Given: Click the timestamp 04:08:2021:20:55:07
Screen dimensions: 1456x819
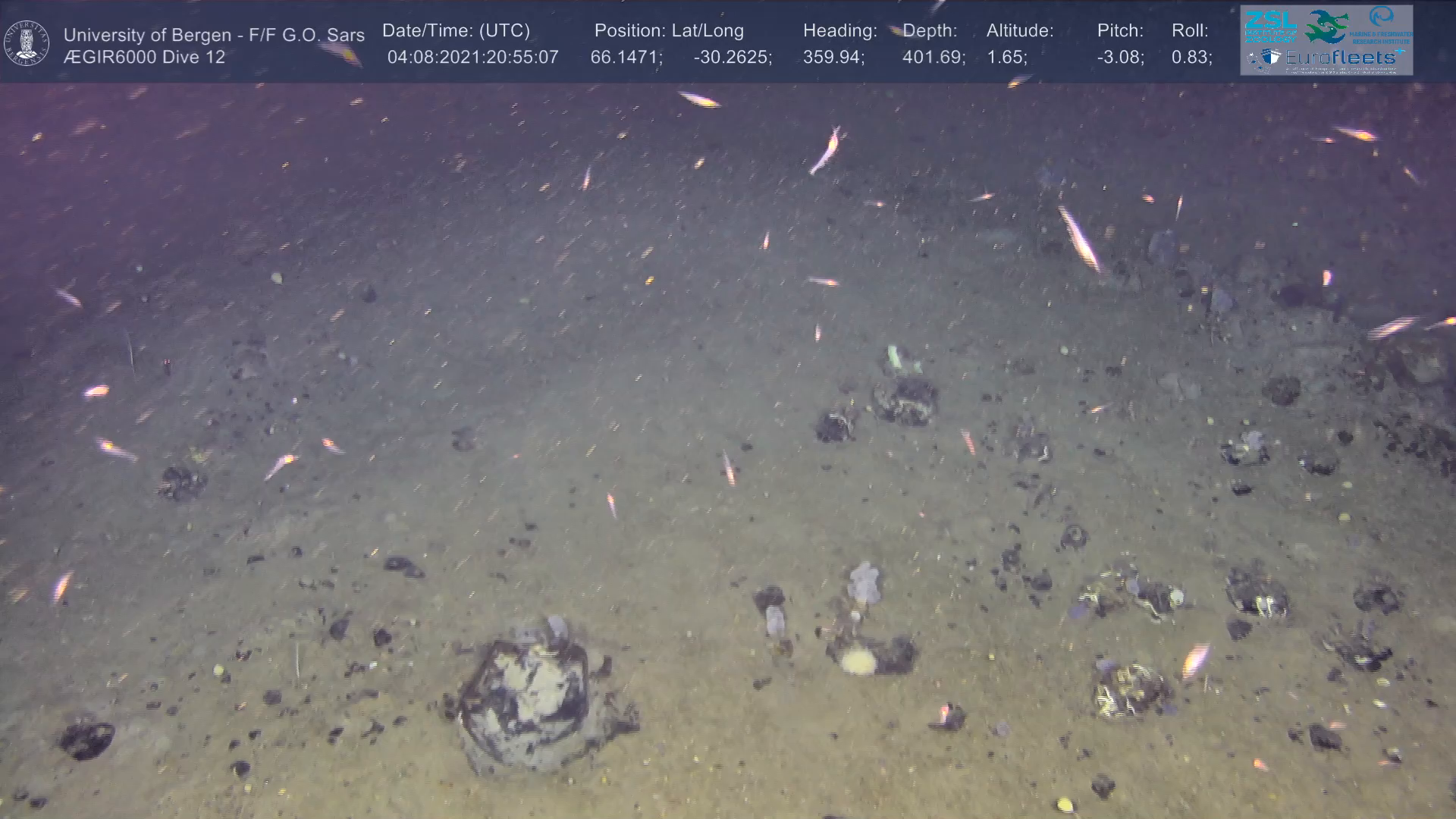Looking at the screenshot, I should [x=472, y=58].
